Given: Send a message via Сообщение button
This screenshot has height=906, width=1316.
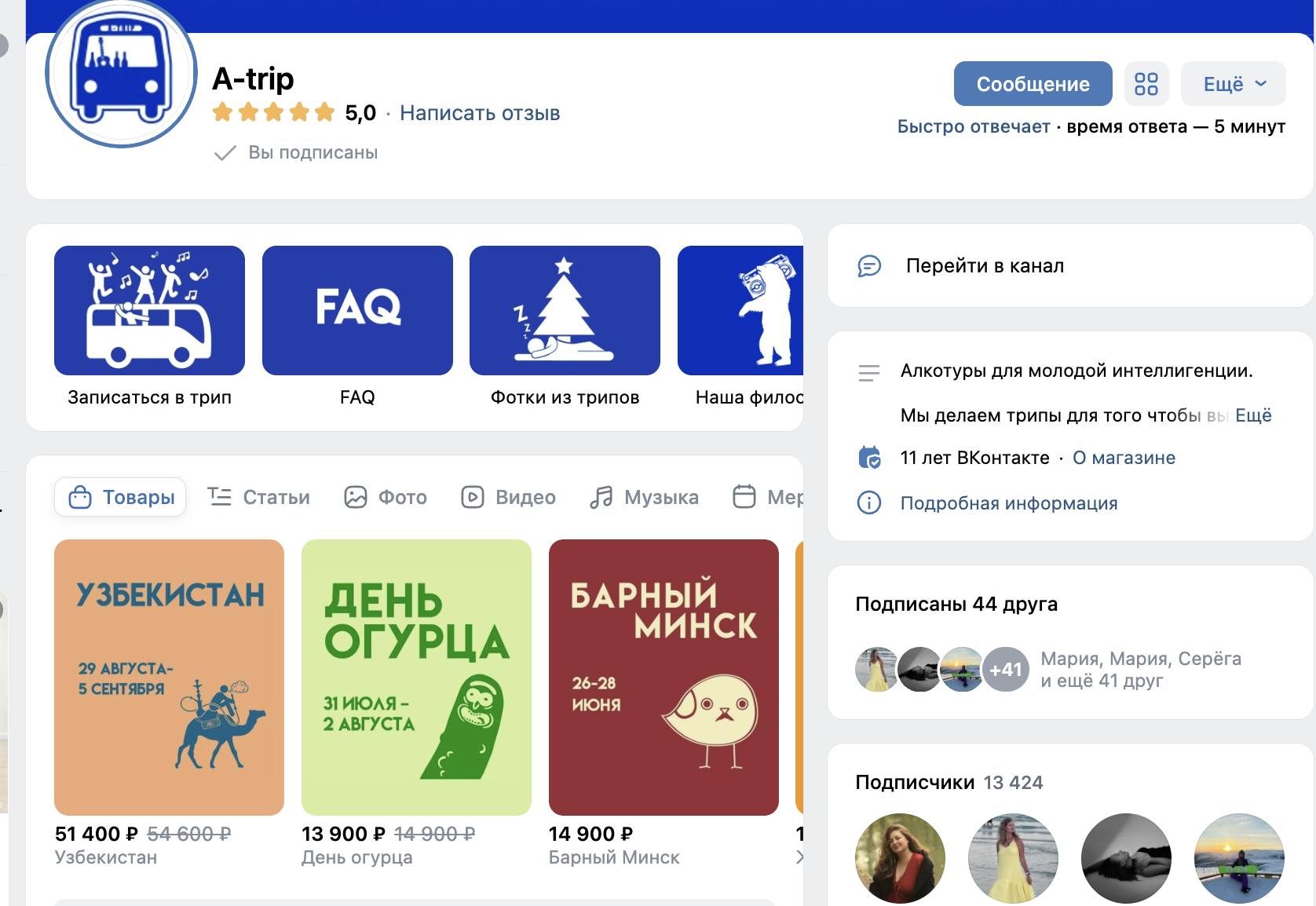Looking at the screenshot, I should point(1033,83).
